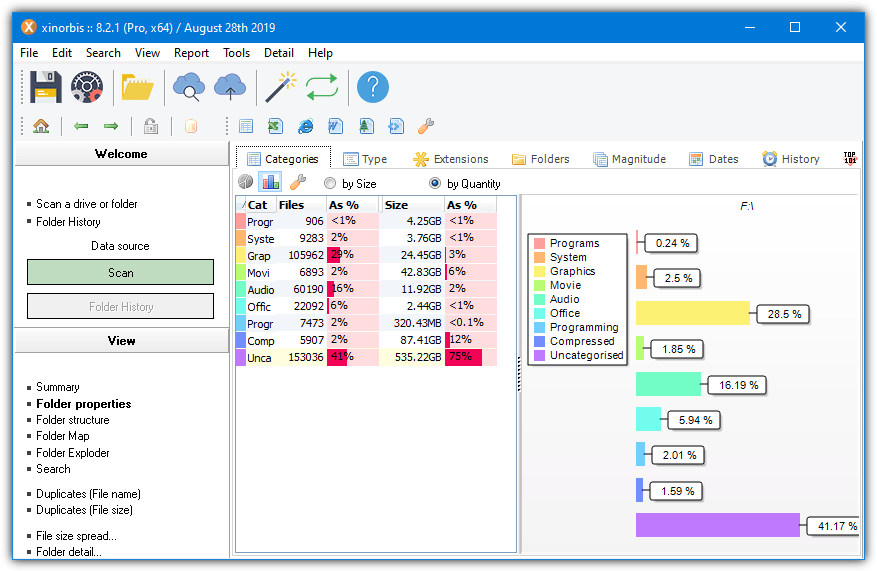Sort table by Files column header
The height and width of the screenshot is (571, 877).
pyautogui.click(x=301, y=205)
